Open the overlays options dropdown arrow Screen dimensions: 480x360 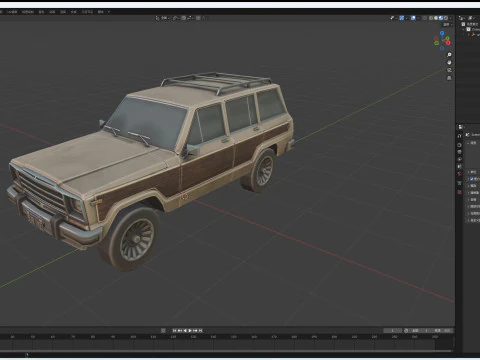tap(418, 18)
